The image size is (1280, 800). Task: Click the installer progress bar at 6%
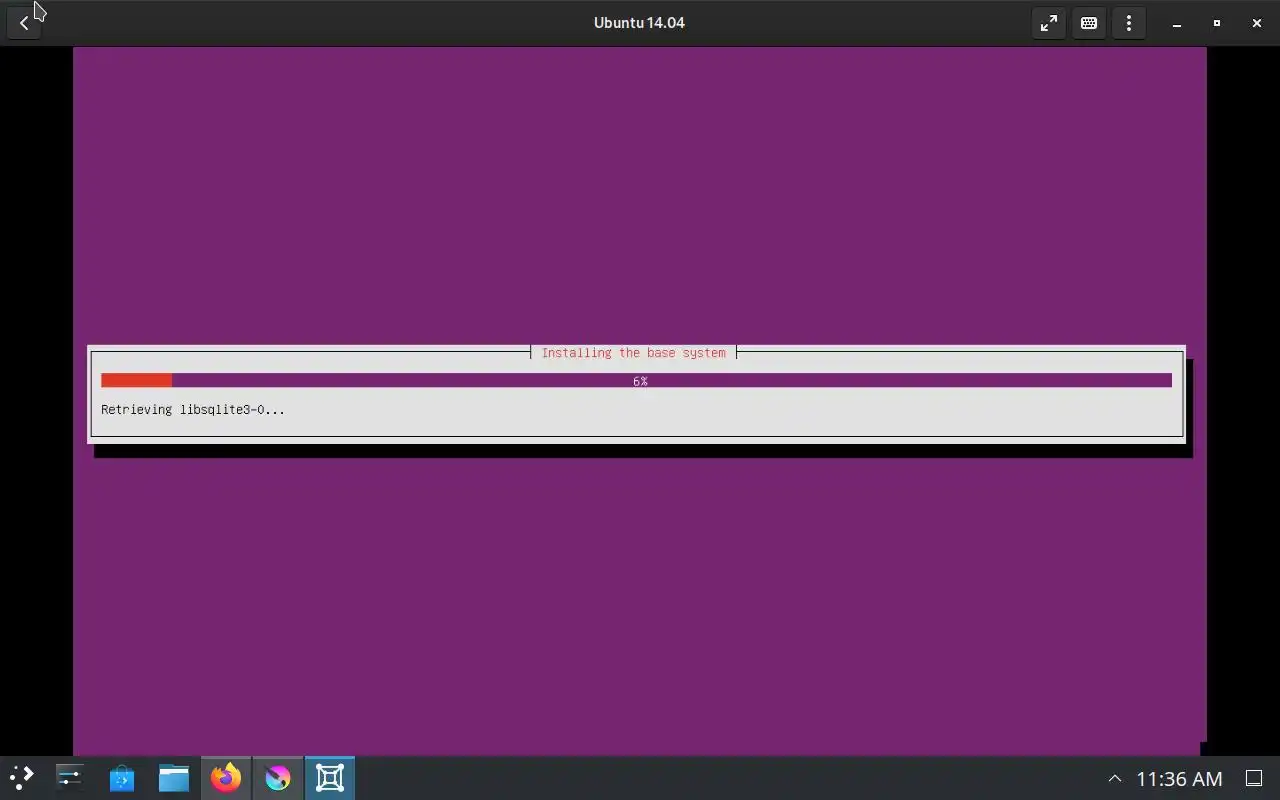tap(636, 381)
